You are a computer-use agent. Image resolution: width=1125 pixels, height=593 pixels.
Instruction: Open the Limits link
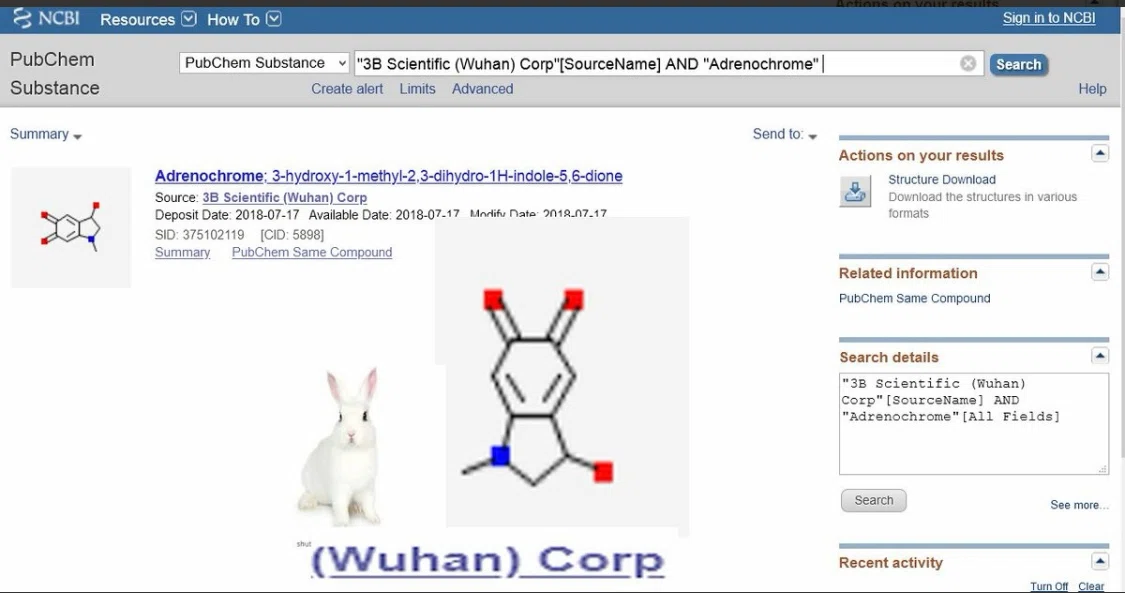[418, 89]
